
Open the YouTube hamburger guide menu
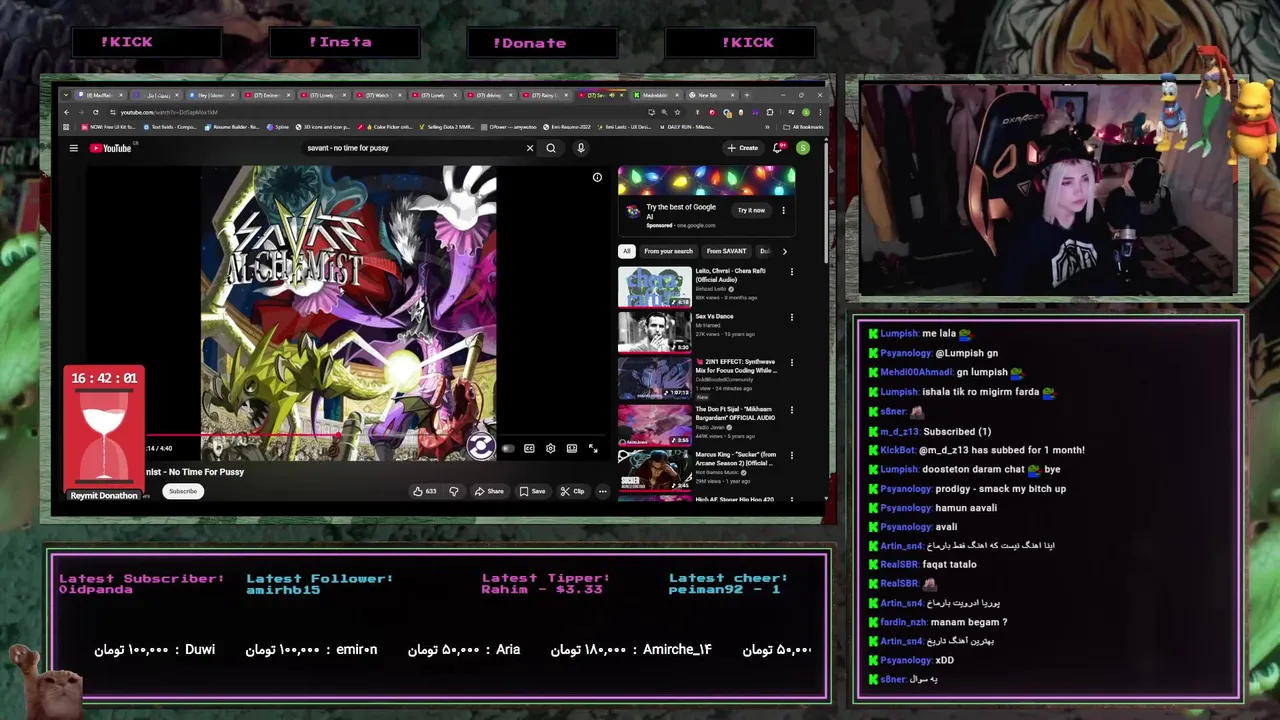[73, 148]
